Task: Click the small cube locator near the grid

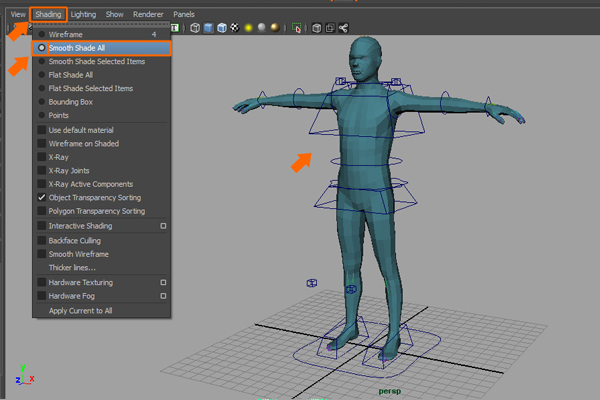Action: click(x=312, y=283)
